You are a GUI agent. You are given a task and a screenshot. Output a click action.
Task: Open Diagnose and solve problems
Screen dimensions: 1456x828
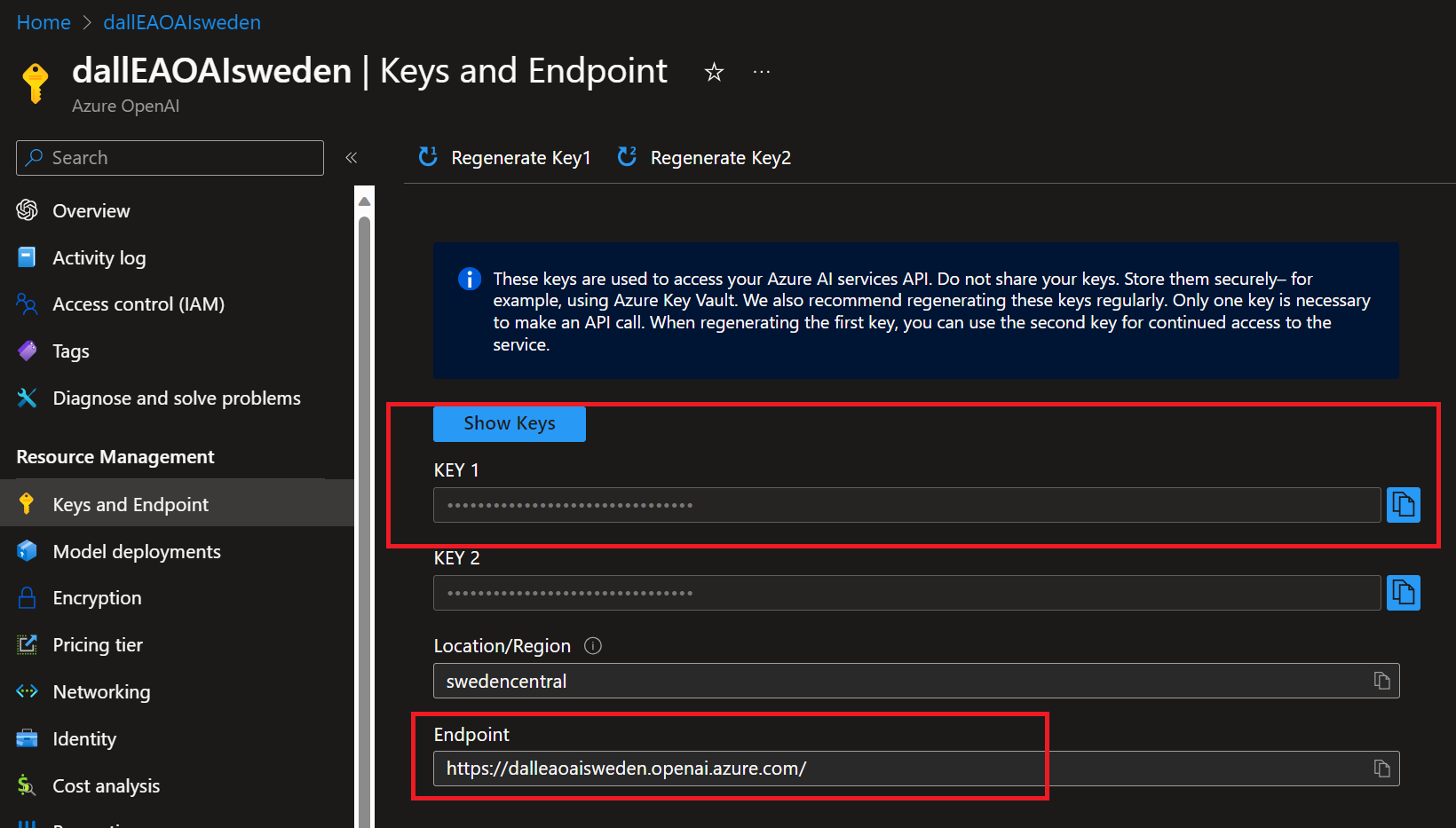[178, 398]
